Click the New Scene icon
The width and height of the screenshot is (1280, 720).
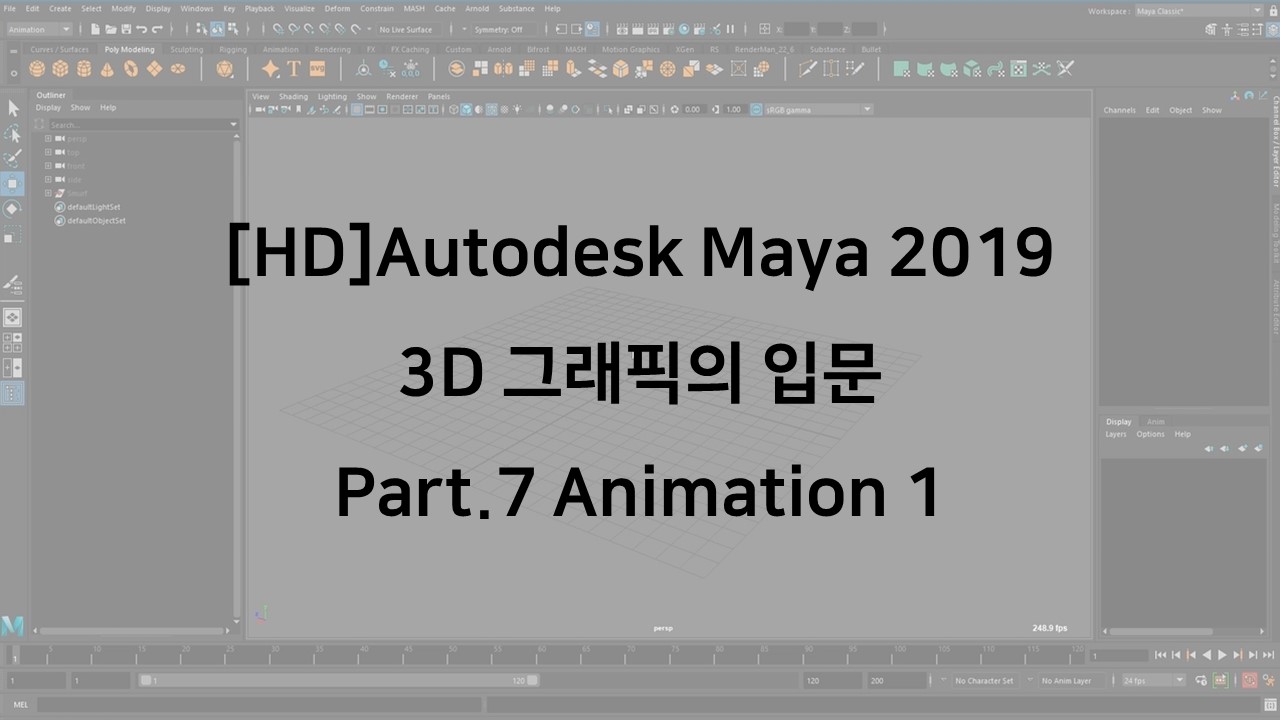[x=95, y=29]
